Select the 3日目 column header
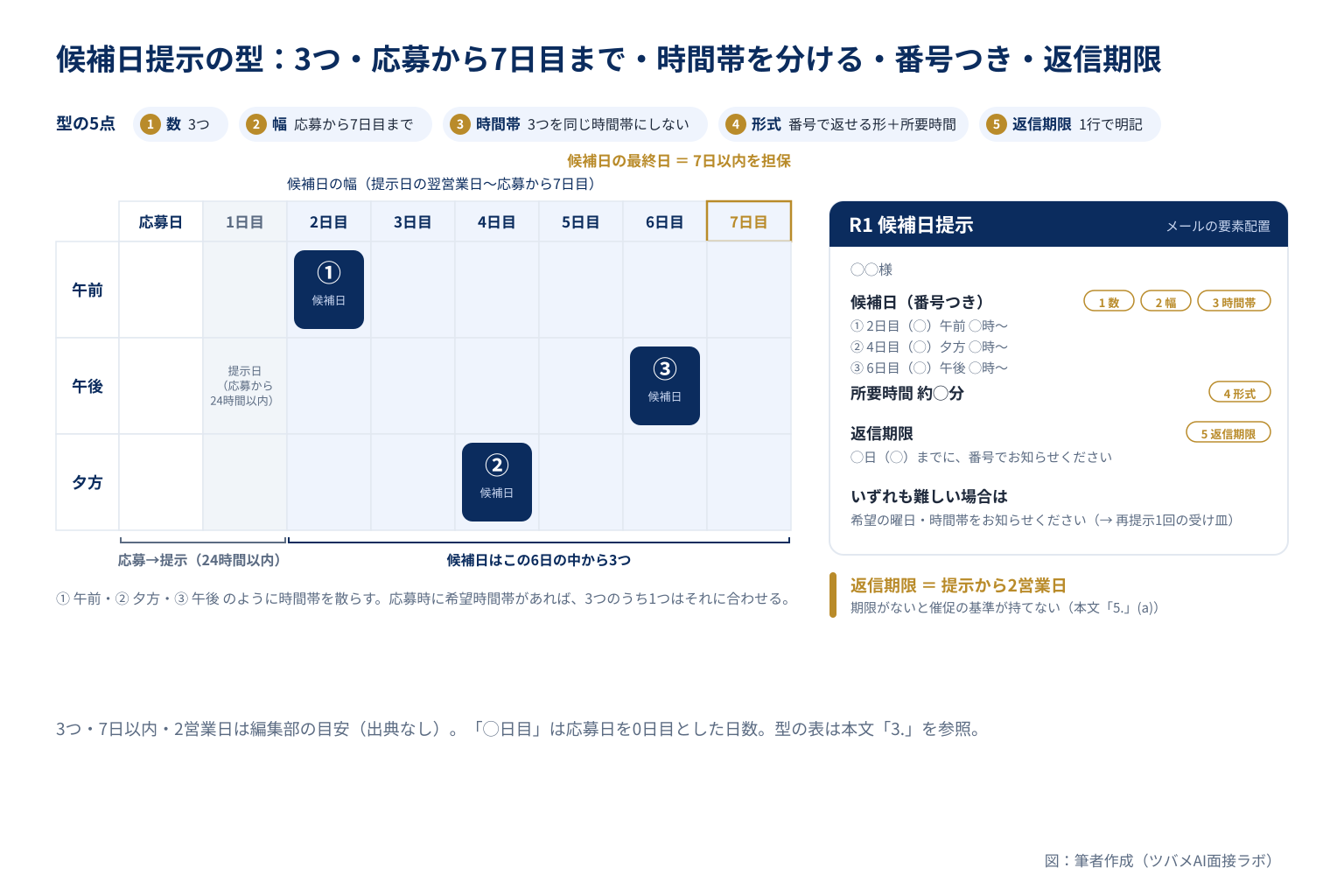 [x=413, y=222]
